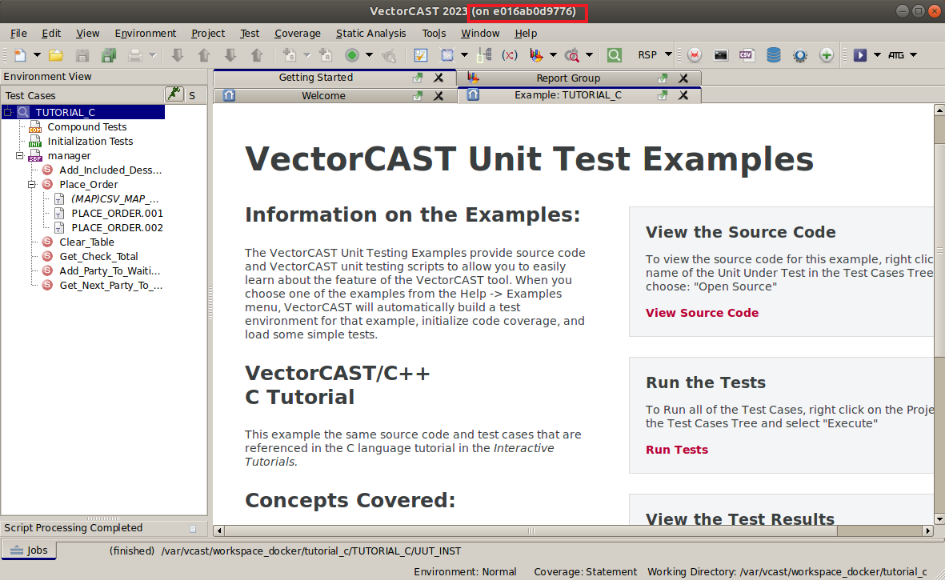Collapse the Place_Order subprogram node
Image resolution: width=945 pixels, height=580 pixels.
click(x=31, y=184)
